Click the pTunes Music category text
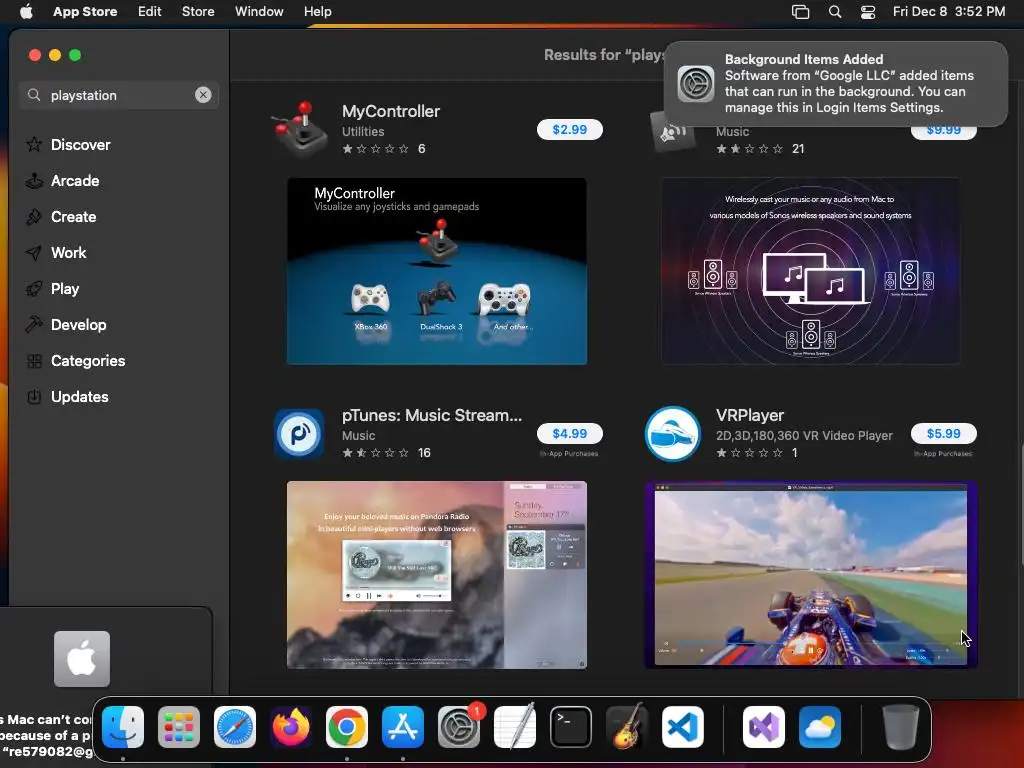This screenshot has width=1024, height=768. [x=359, y=436]
